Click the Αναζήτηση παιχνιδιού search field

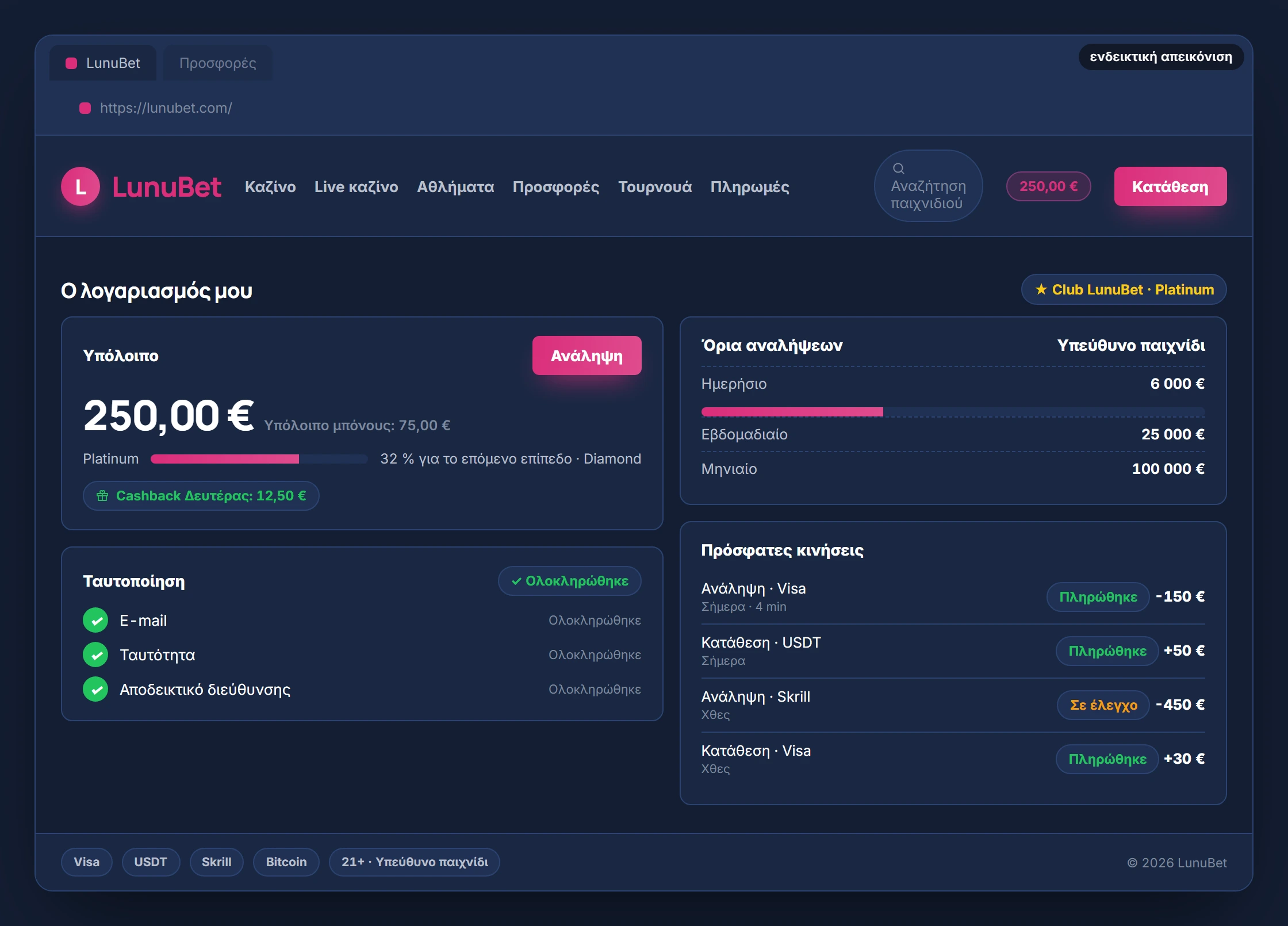click(928, 186)
